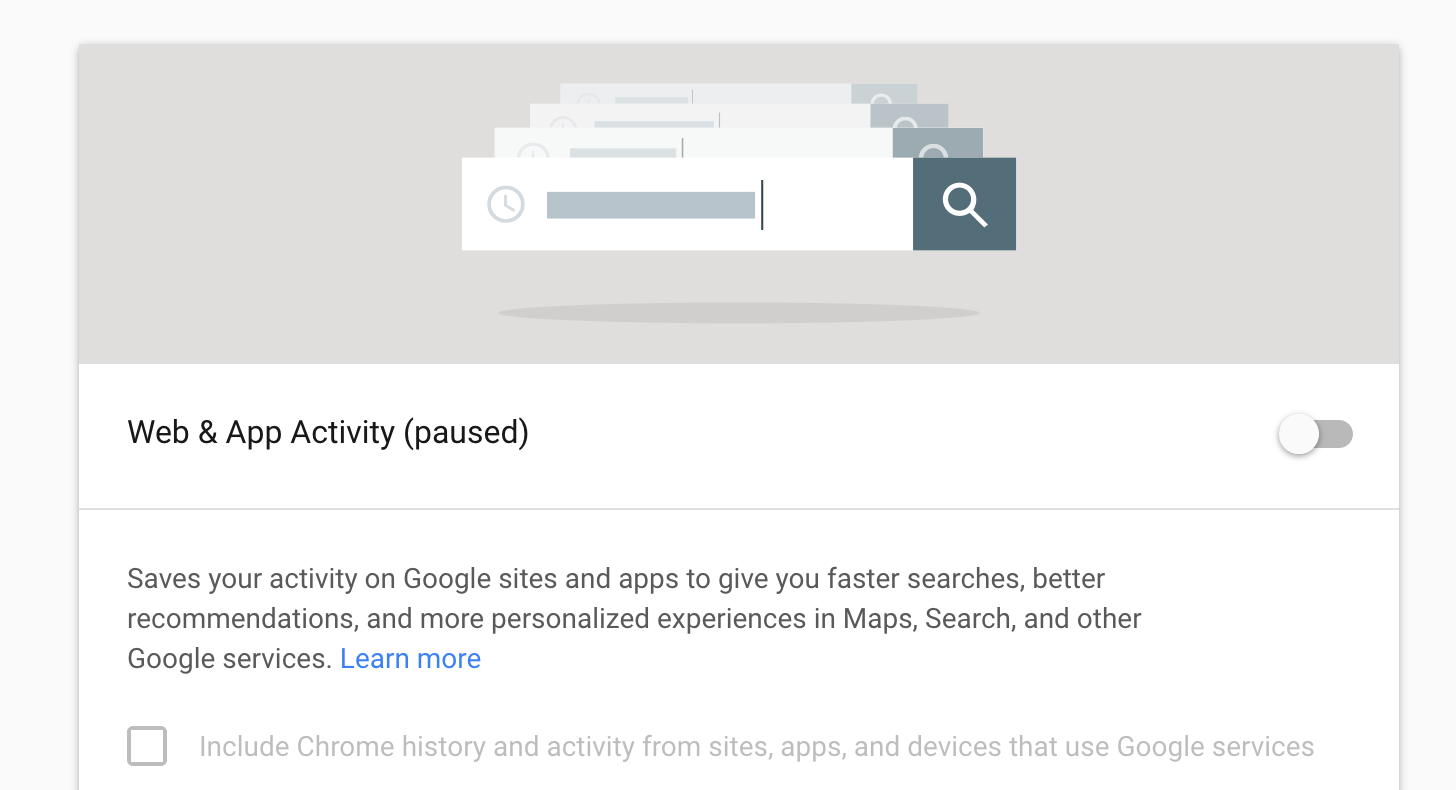Toggle the Web & App Activity switch
Image resolution: width=1456 pixels, height=790 pixels.
pos(1314,435)
